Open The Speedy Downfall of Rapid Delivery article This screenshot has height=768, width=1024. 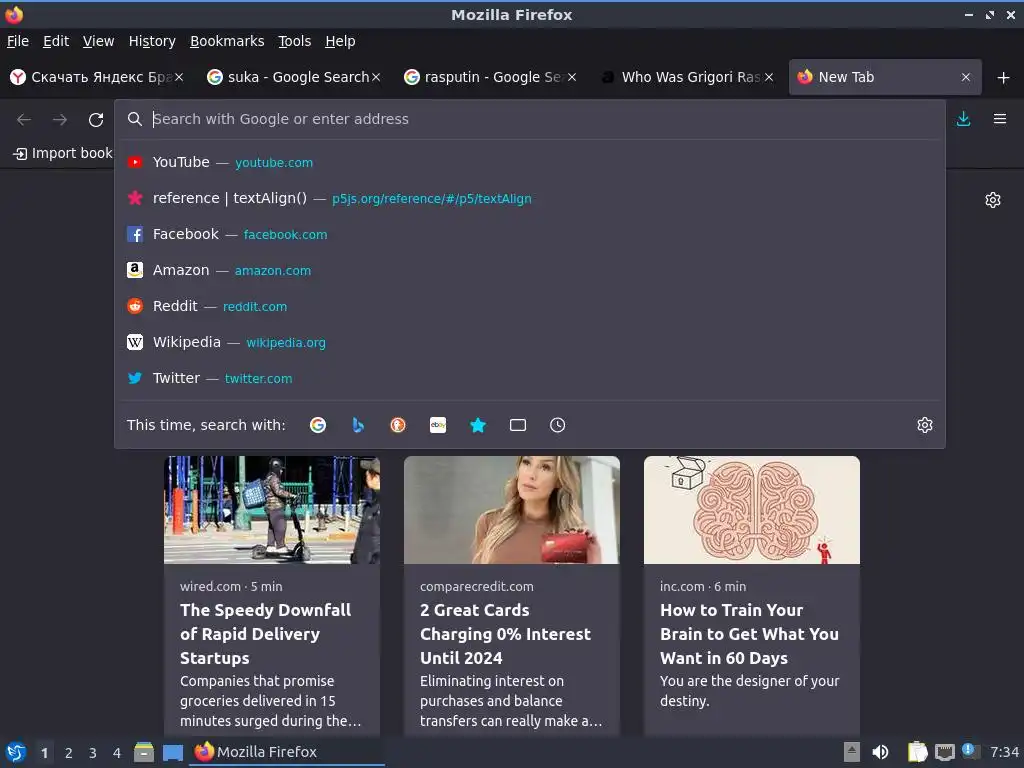pyautogui.click(x=265, y=634)
